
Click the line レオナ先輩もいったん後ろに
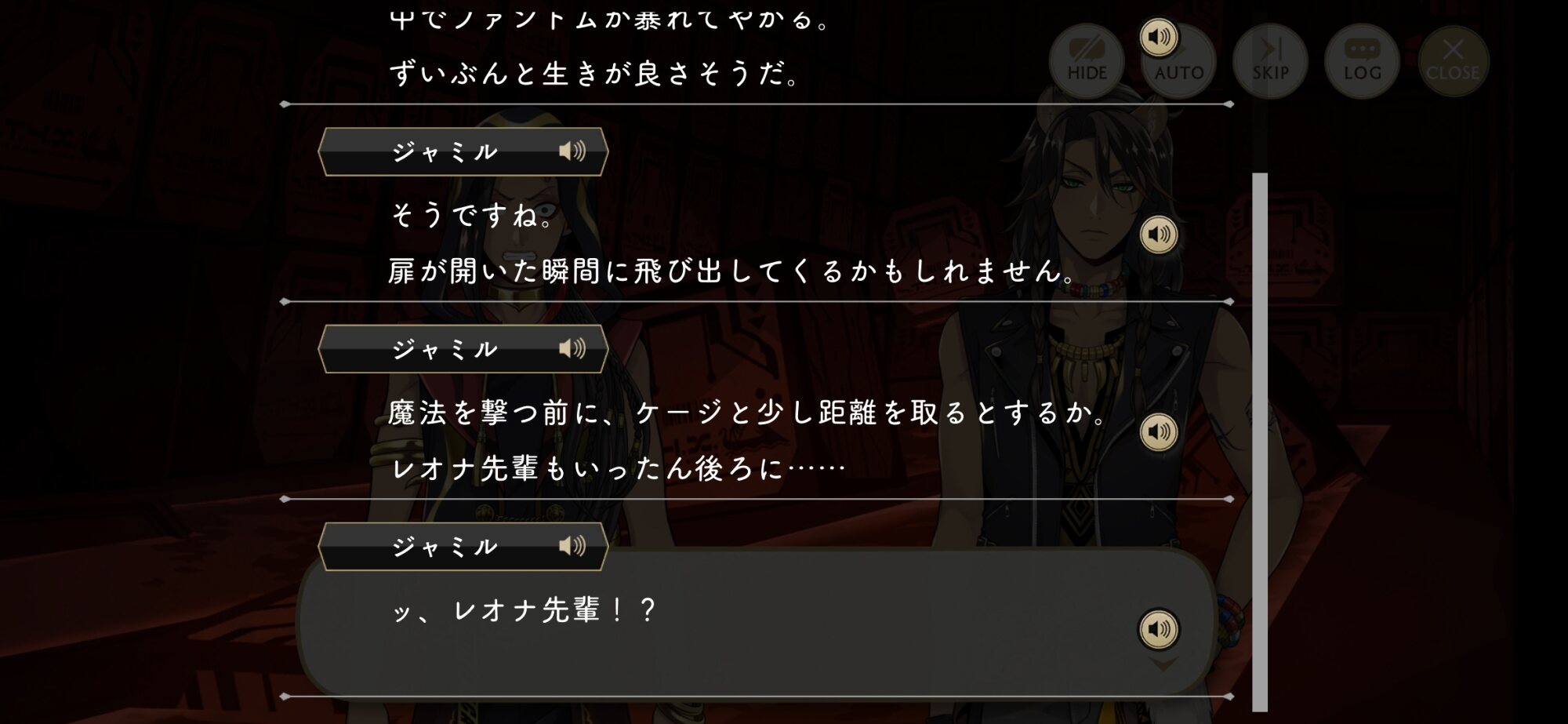pyautogui.click(x=619, y=469)
